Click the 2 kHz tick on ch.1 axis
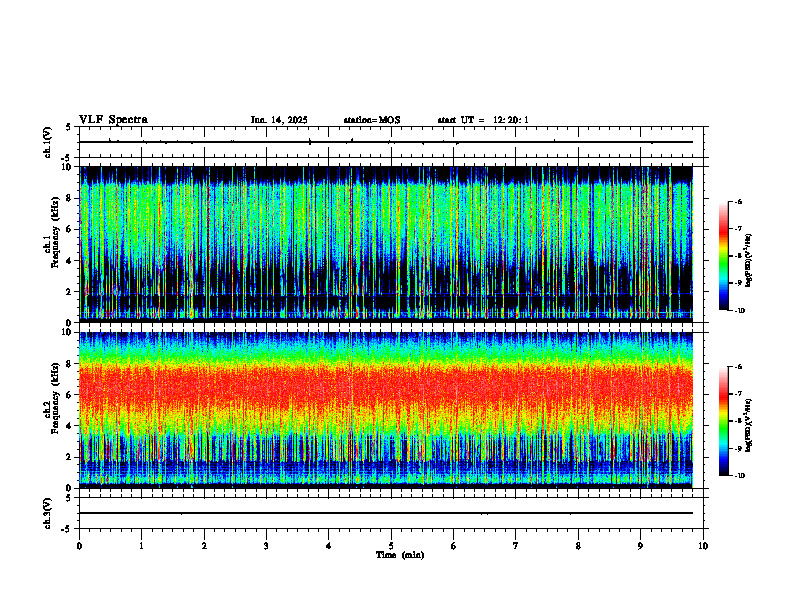This screenshot has width=792, height=612. 70,292
